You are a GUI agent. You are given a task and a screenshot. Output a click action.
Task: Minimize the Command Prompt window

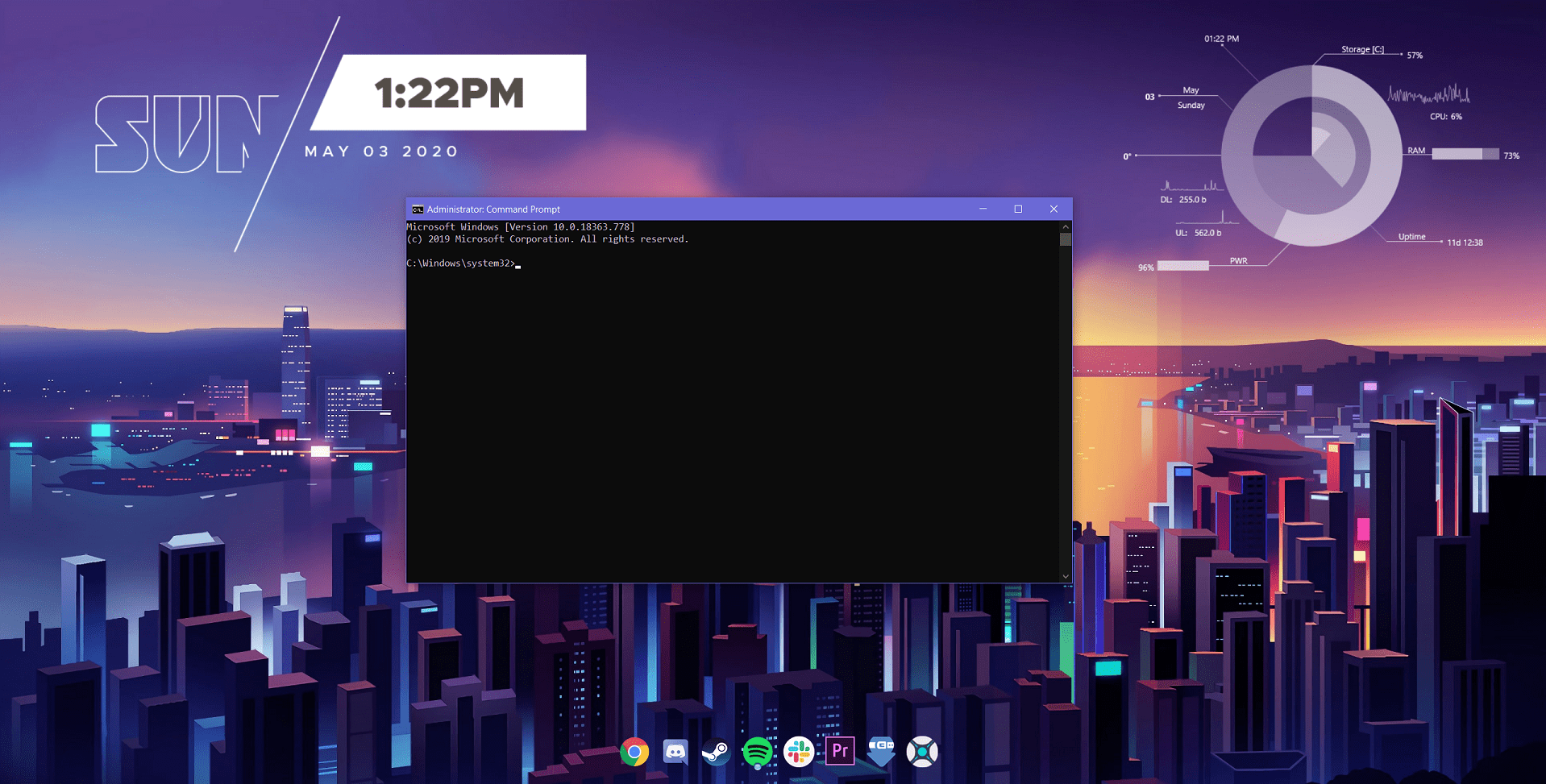pos(982,209)
